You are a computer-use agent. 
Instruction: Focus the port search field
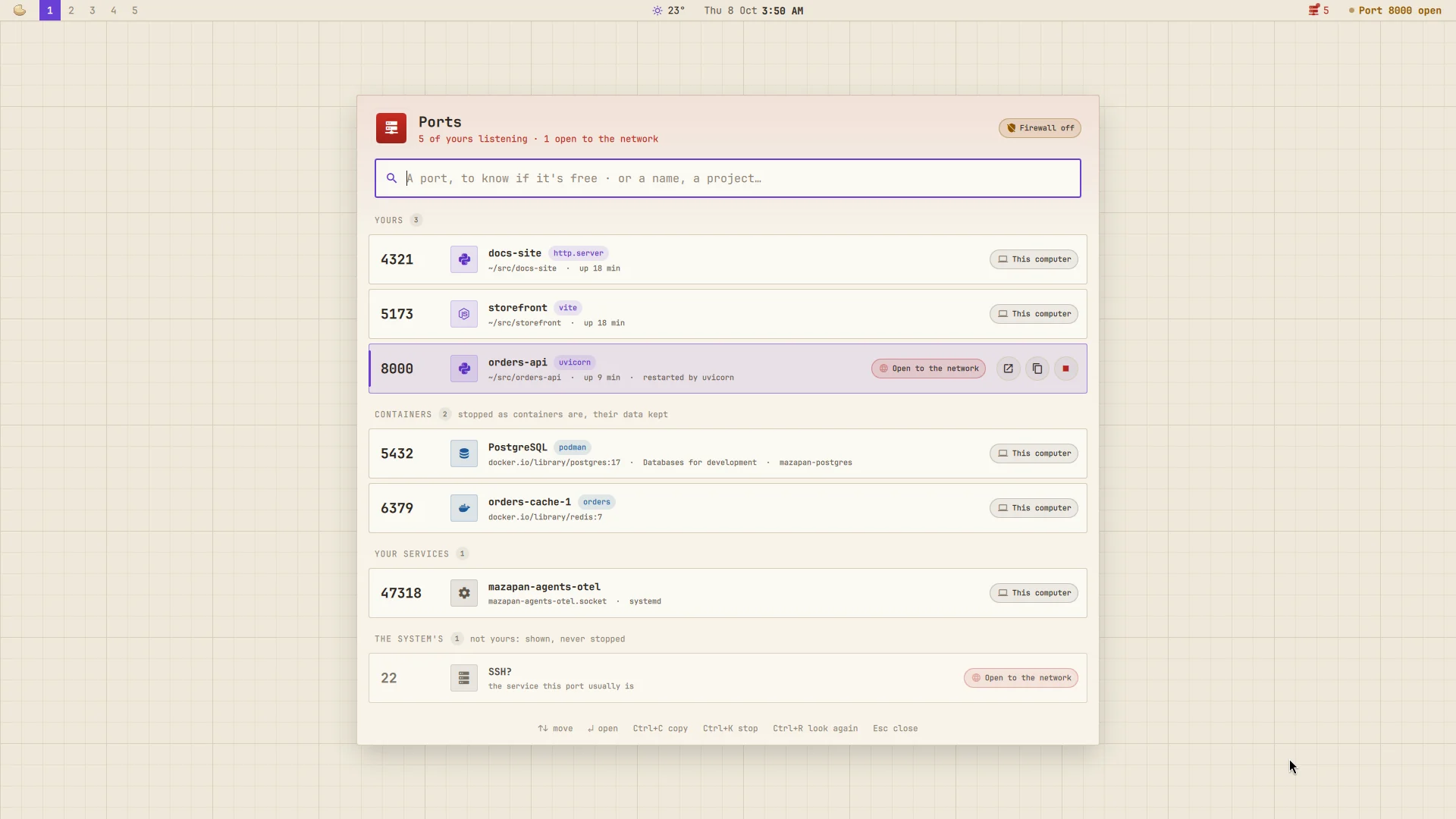pos(728,178)
